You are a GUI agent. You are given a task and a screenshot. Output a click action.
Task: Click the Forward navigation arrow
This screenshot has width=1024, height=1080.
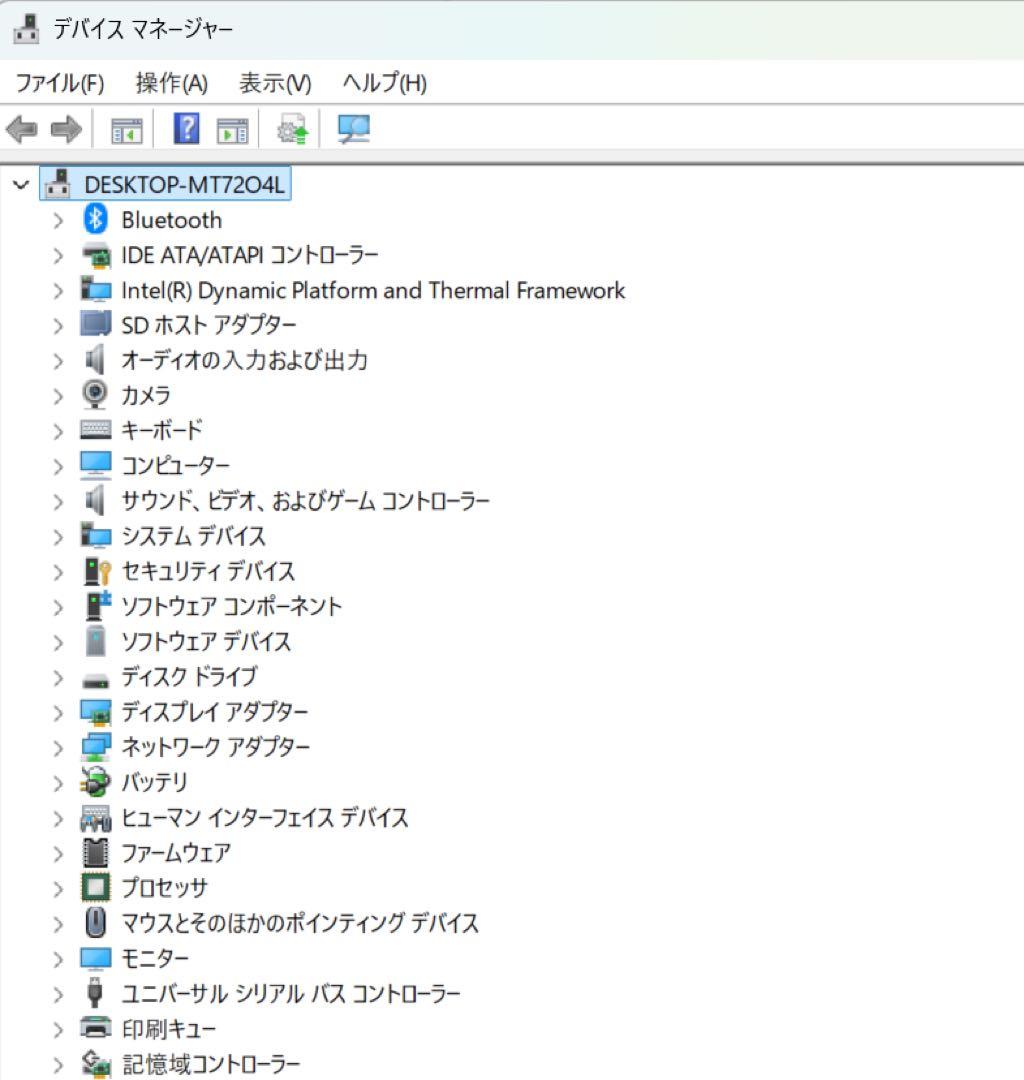click(x=66, y=128)
